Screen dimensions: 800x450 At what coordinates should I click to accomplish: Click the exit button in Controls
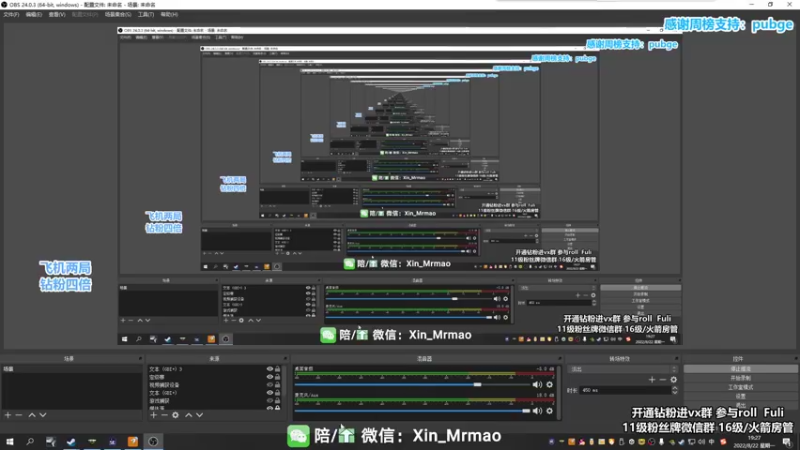(740, 405)
